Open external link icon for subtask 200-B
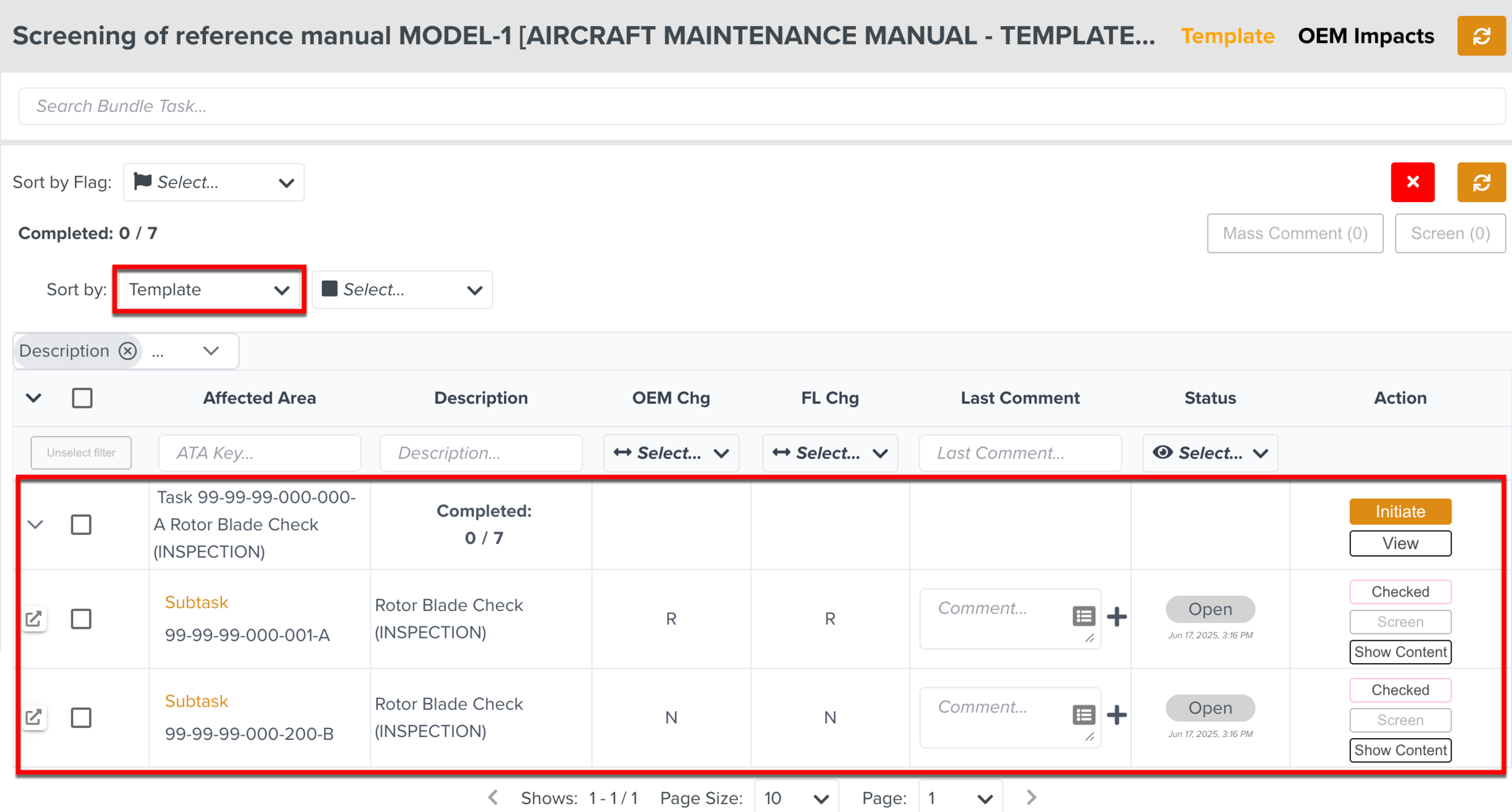 tap(34, 717)
